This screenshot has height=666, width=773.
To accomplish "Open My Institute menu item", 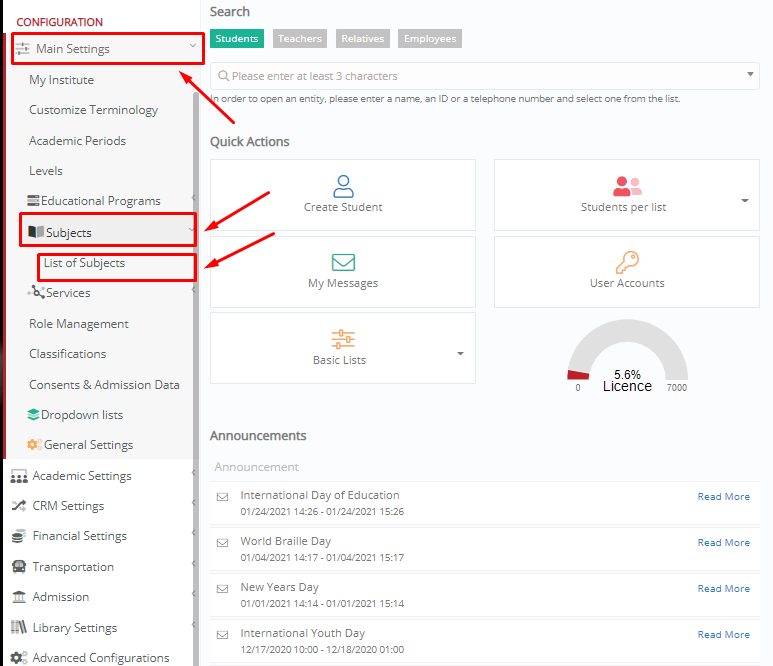I will pyautogui.click(x=62, y=80).
